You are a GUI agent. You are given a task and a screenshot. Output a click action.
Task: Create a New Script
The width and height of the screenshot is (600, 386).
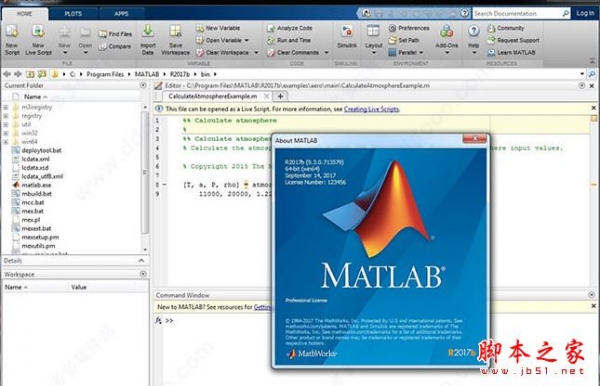[x=12, y=40]
